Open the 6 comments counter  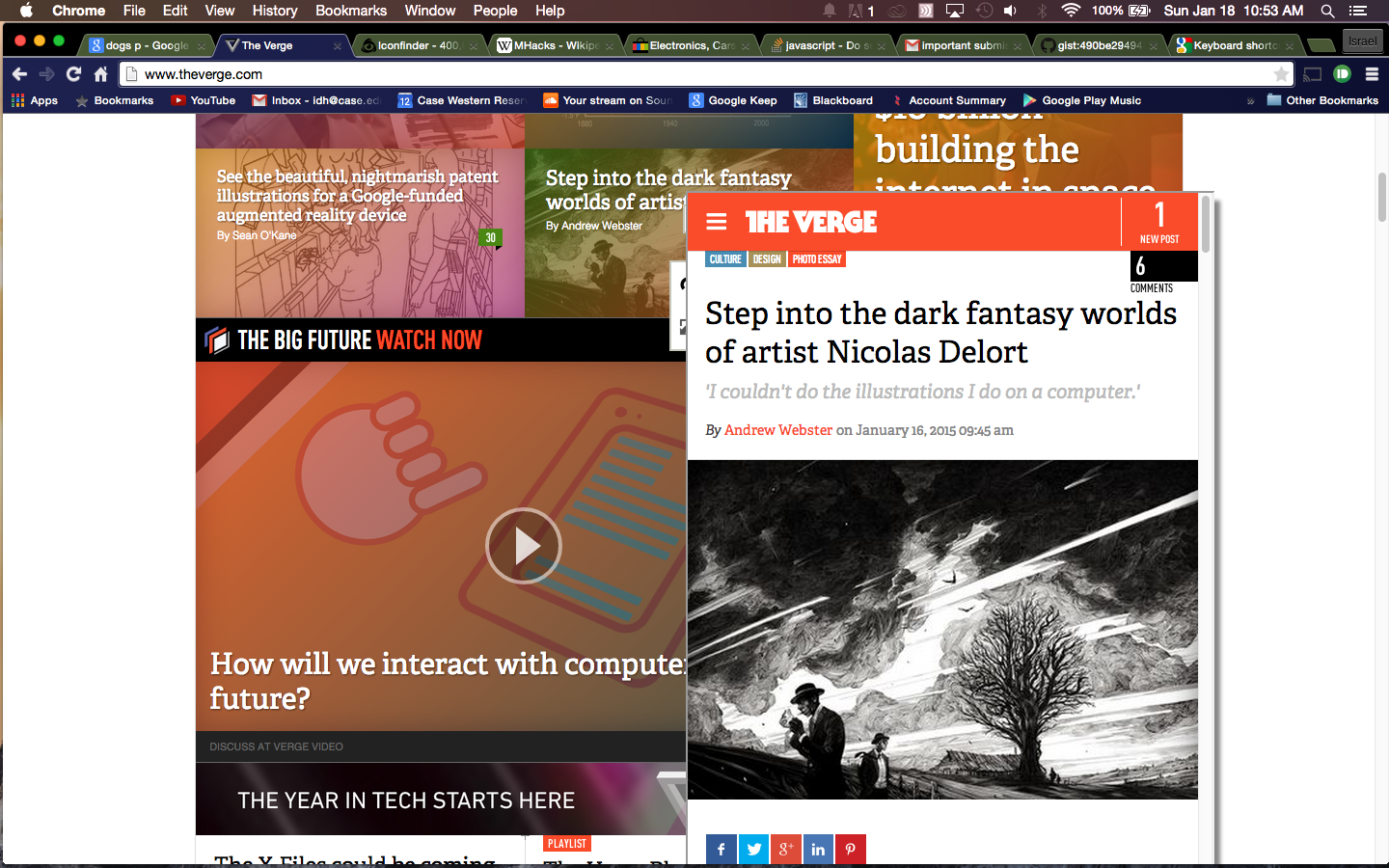pyautogui.click(x=1163, y=273)
